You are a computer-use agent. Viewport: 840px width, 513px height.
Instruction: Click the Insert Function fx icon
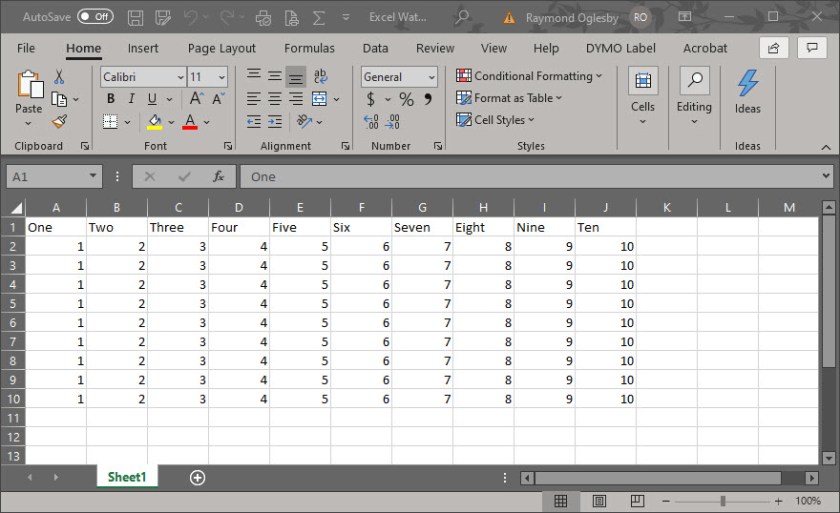coord(218,176)
